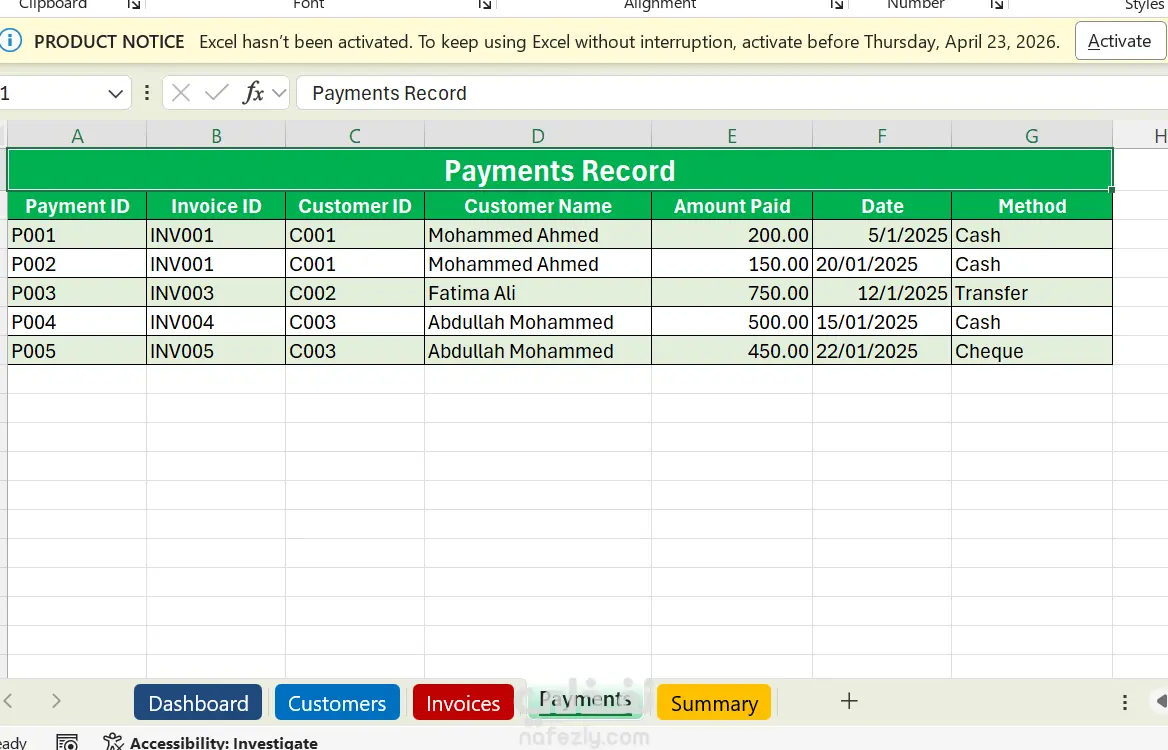Select cell containing Fatima Ali

pyautogui.click(x=538, y=293)
